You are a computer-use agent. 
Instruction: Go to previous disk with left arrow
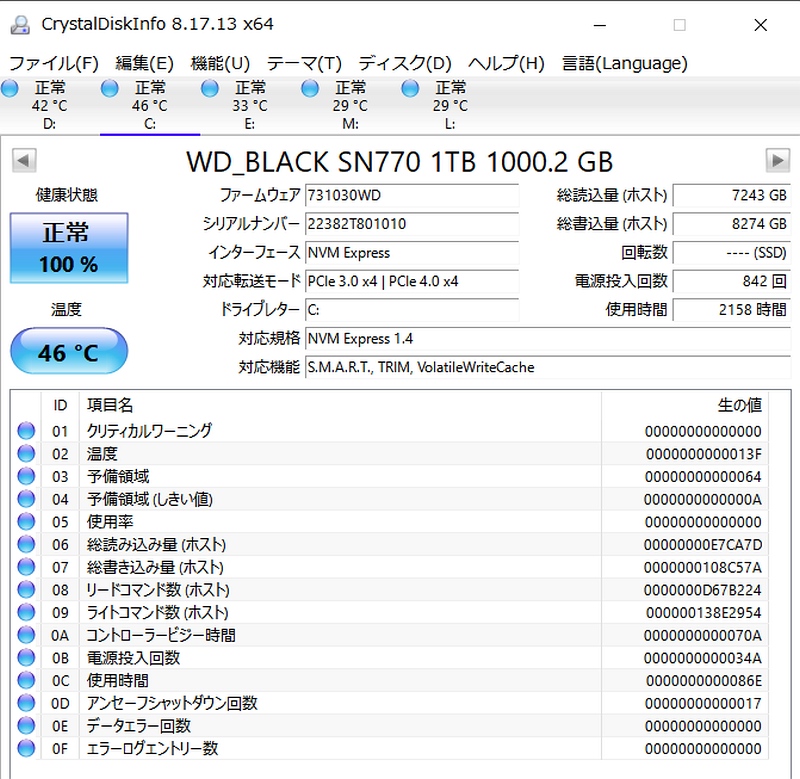[24, 160]
